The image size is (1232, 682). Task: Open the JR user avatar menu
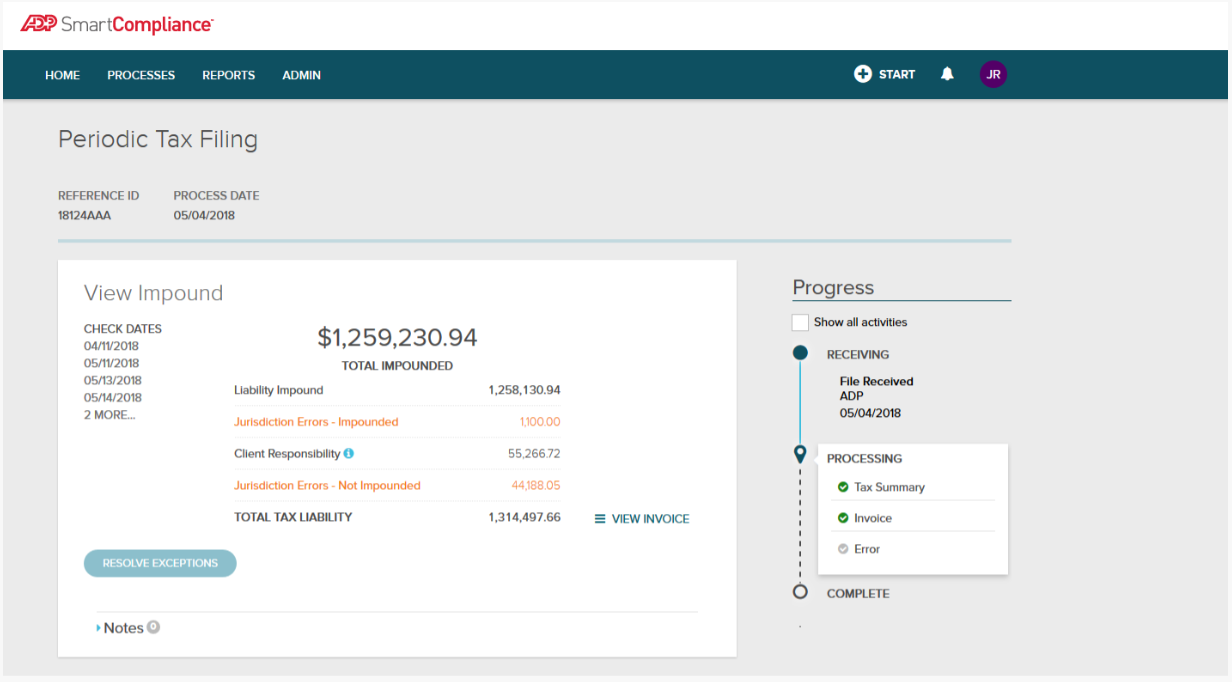coord(993,74)
